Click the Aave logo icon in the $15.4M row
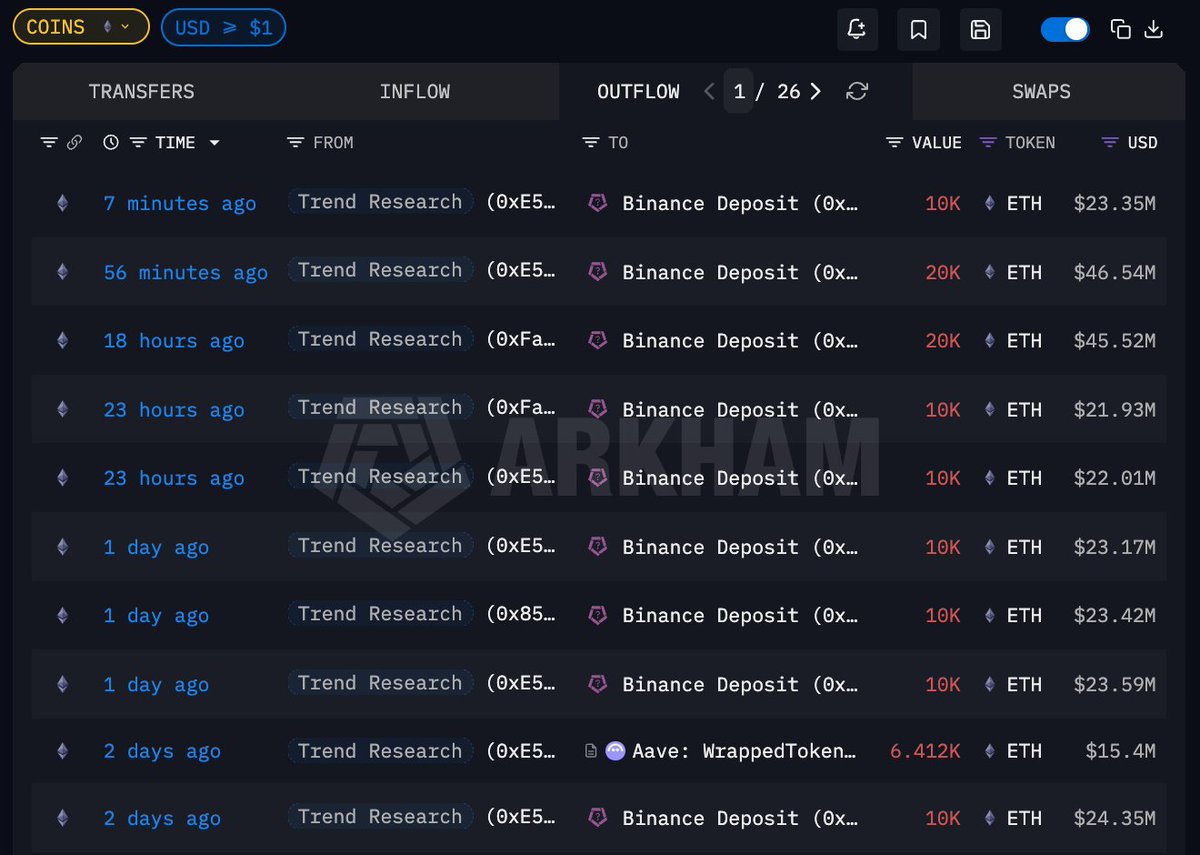This screenshot has width=1200, height=855. [615, 751]
